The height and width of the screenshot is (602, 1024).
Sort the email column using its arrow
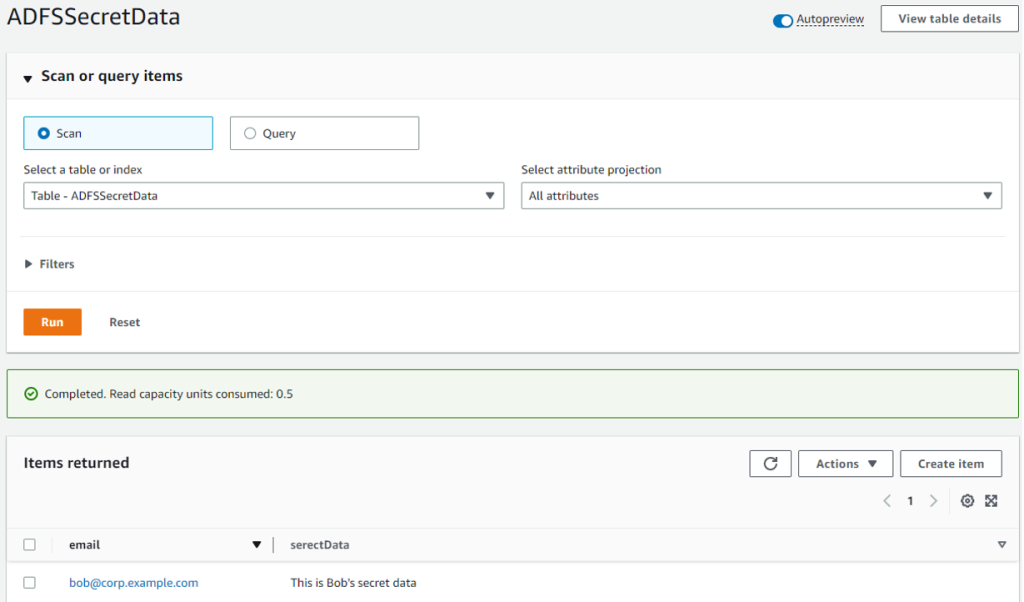coord(257,544)
